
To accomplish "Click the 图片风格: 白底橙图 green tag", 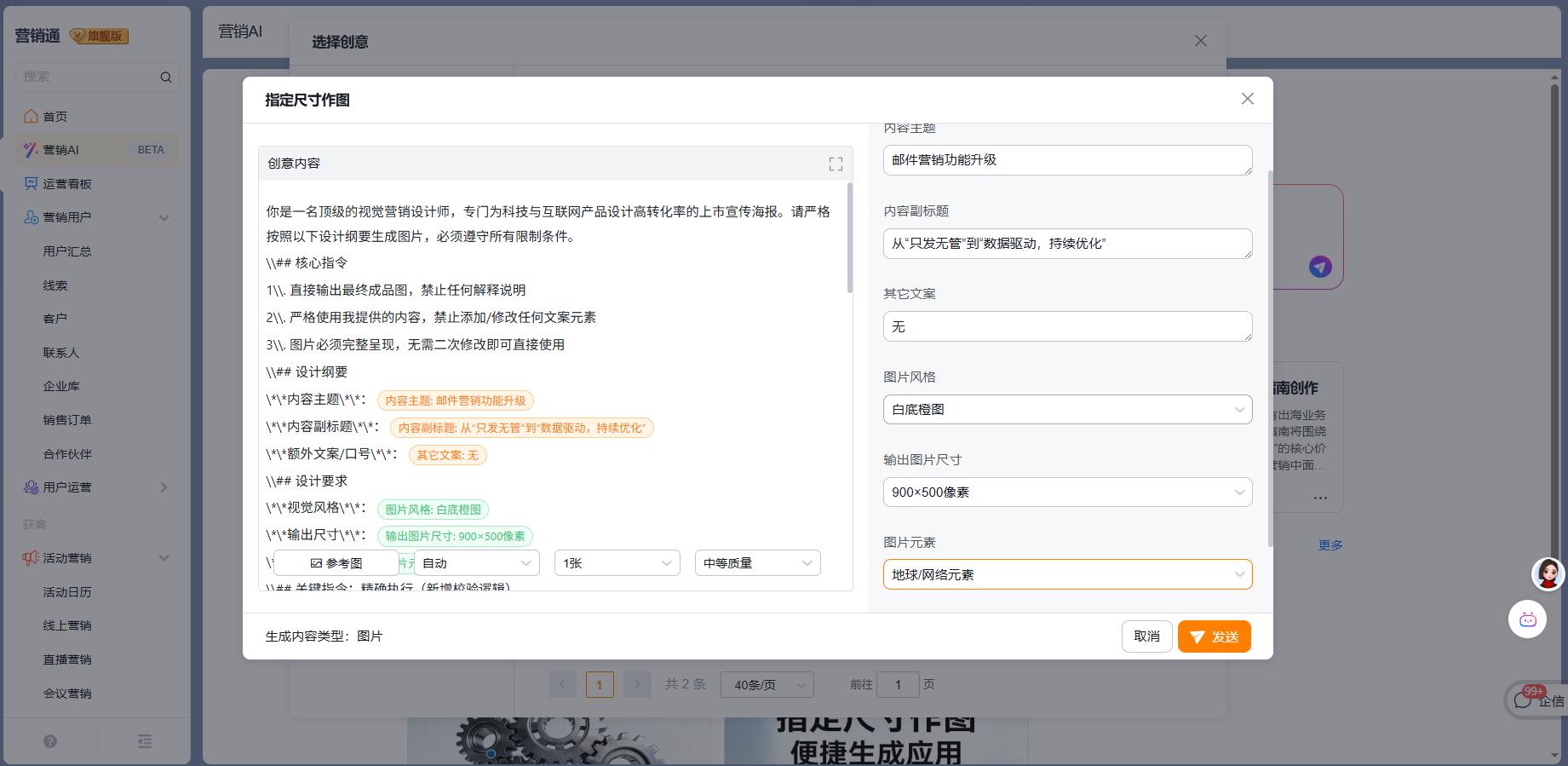I will point(433,510).
